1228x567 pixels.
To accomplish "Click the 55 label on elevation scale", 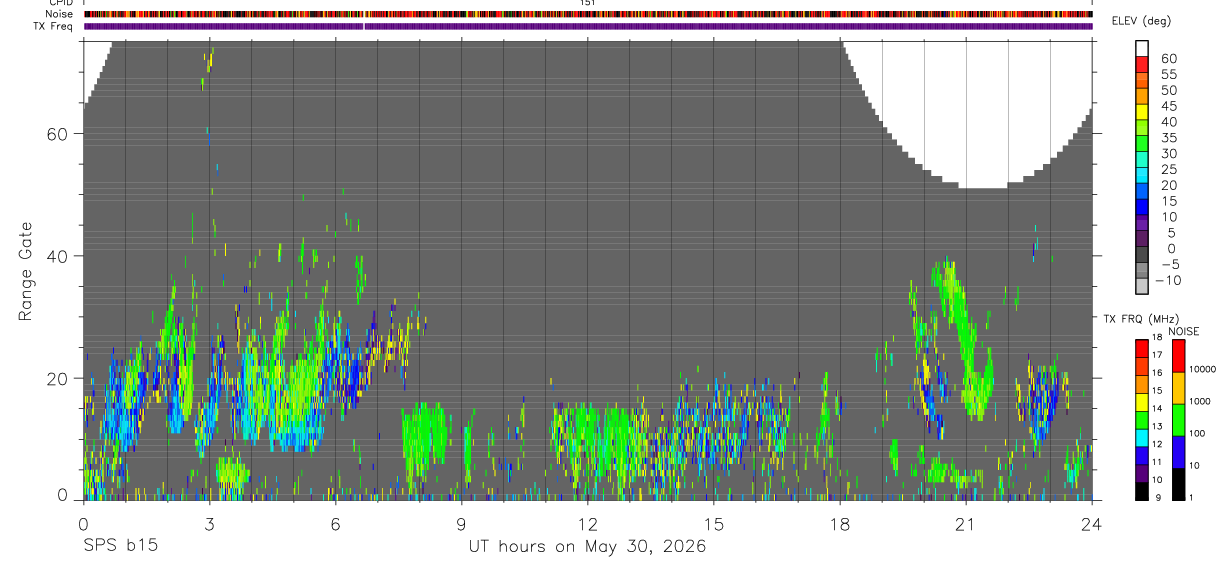I will point(1168,75).
